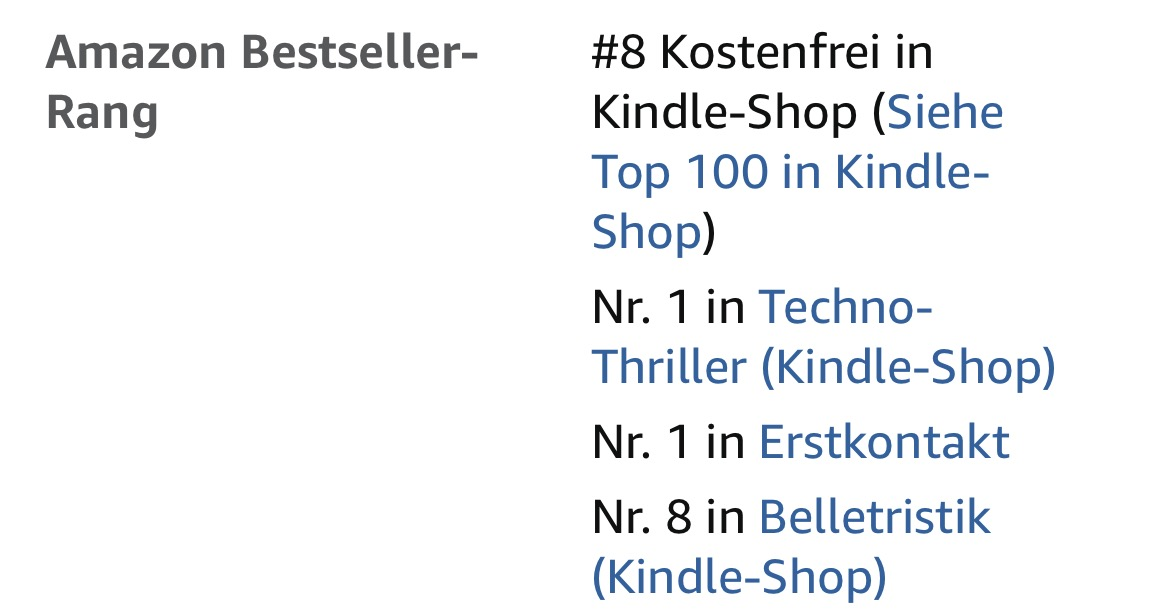Click '(Kindle-Shop)' below Belletristik
1170x616 pixels.
[739, 578]
